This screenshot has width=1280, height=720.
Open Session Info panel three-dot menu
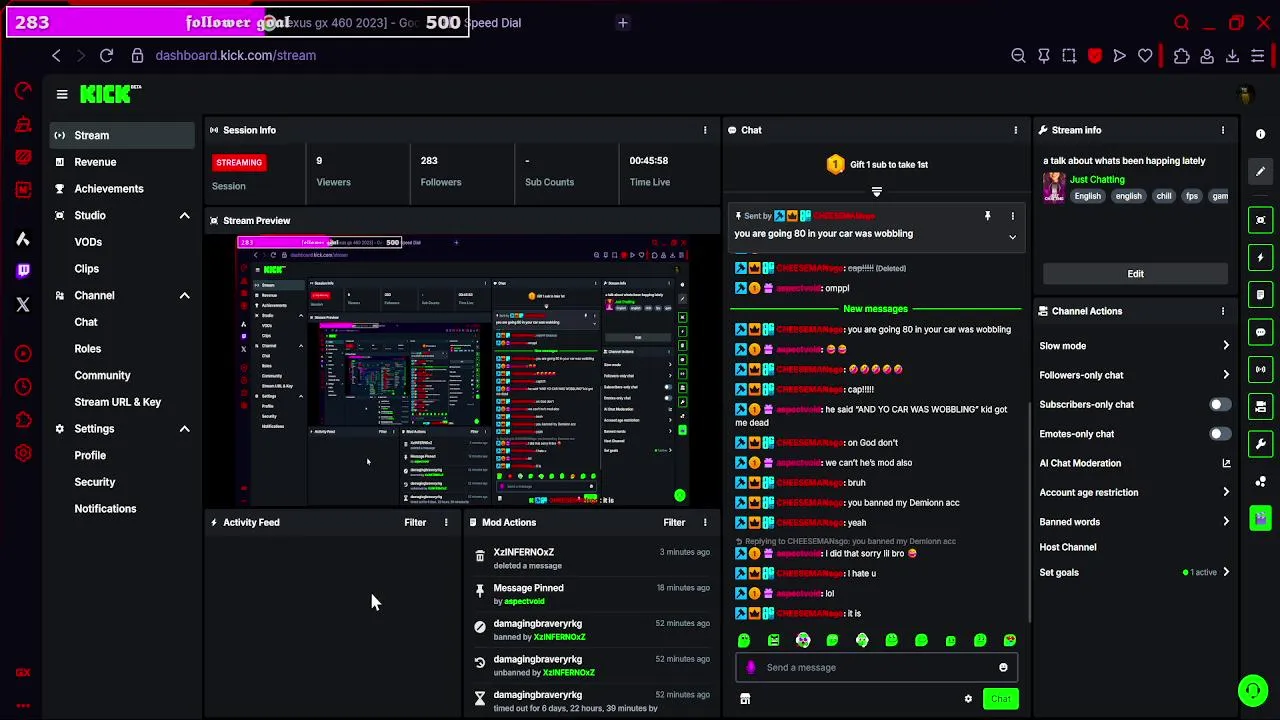pos(705,130)
